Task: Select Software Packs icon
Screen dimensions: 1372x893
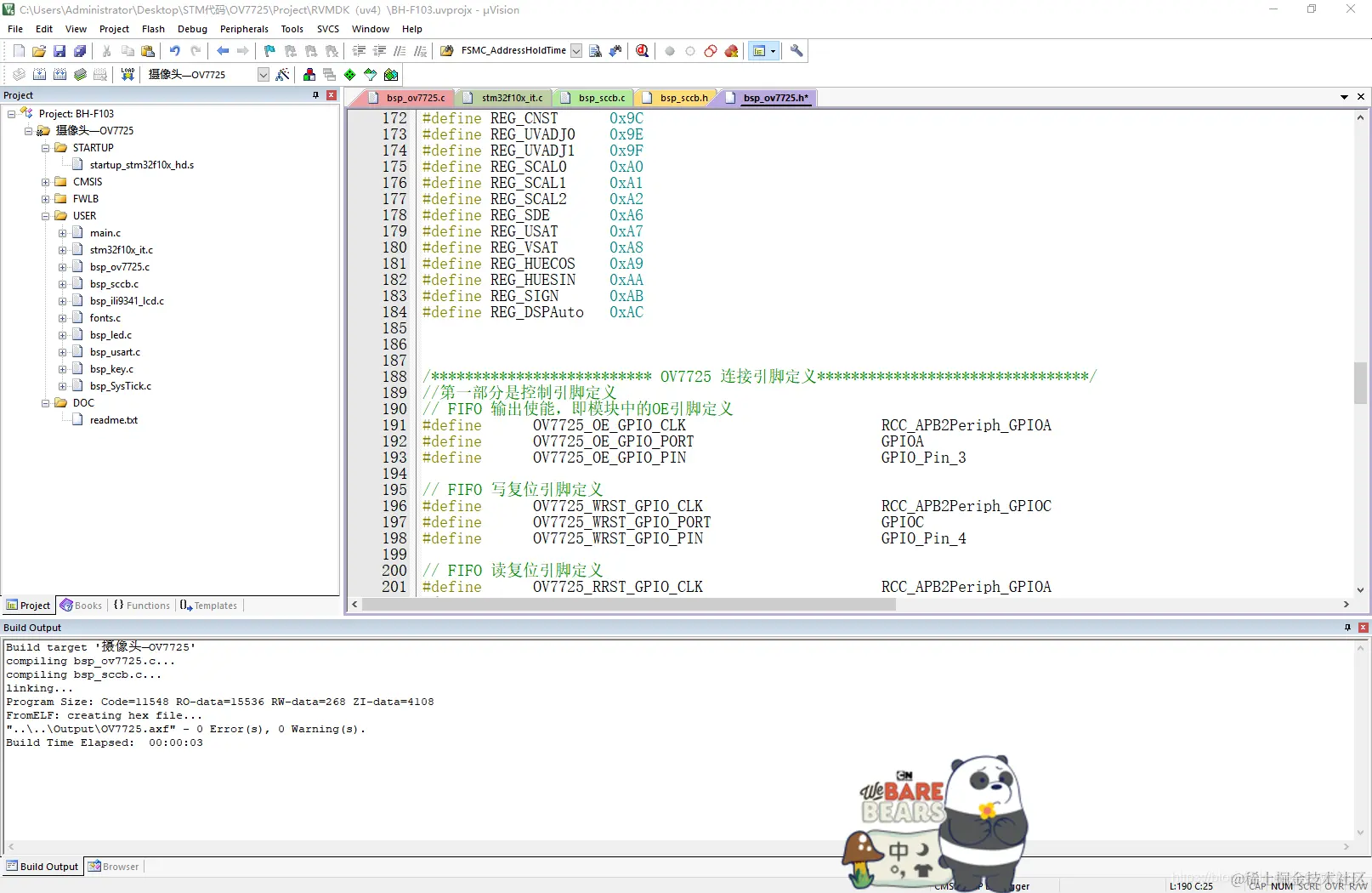Action: 370,75
